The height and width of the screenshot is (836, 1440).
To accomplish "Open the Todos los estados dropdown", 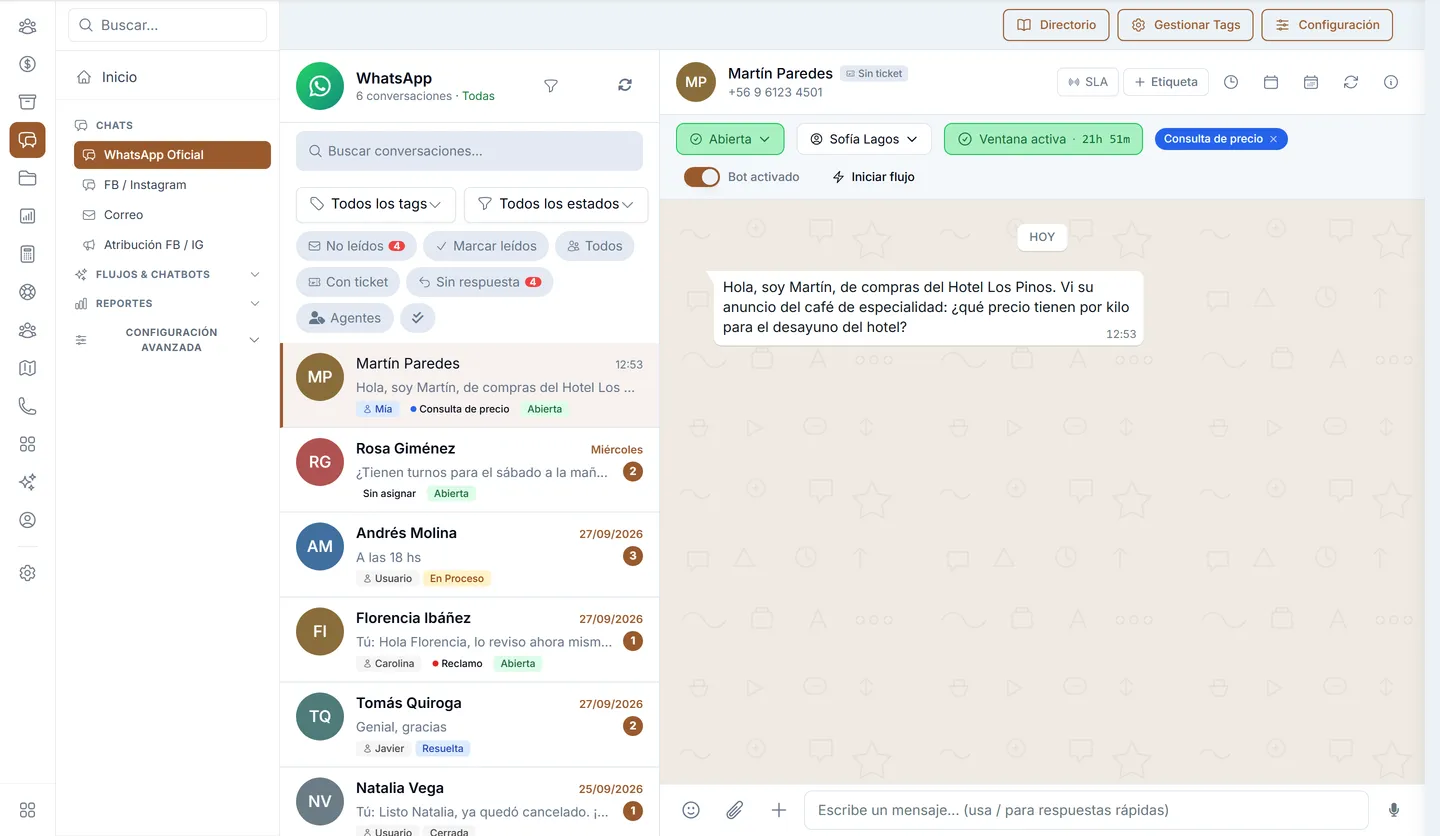I will pos(556,204).
